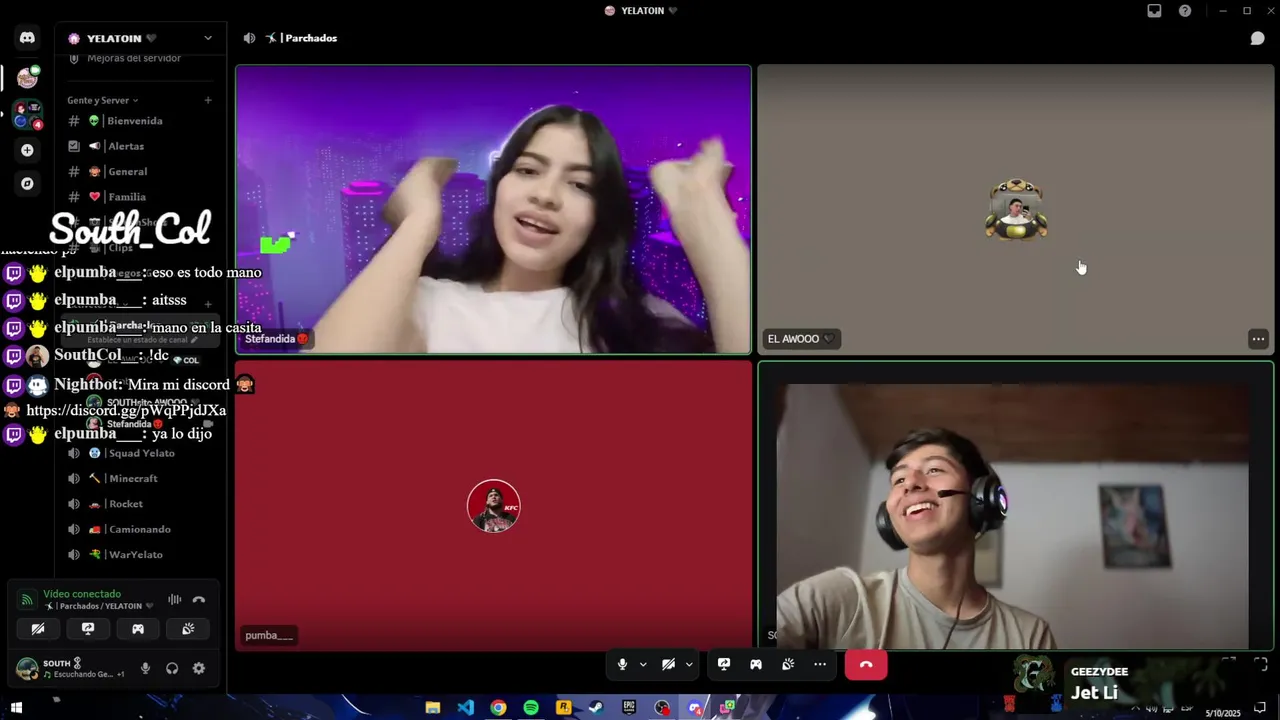1280x720 pixels.
Task: Open Spotify from the taskbar
Action: point(531,708)
